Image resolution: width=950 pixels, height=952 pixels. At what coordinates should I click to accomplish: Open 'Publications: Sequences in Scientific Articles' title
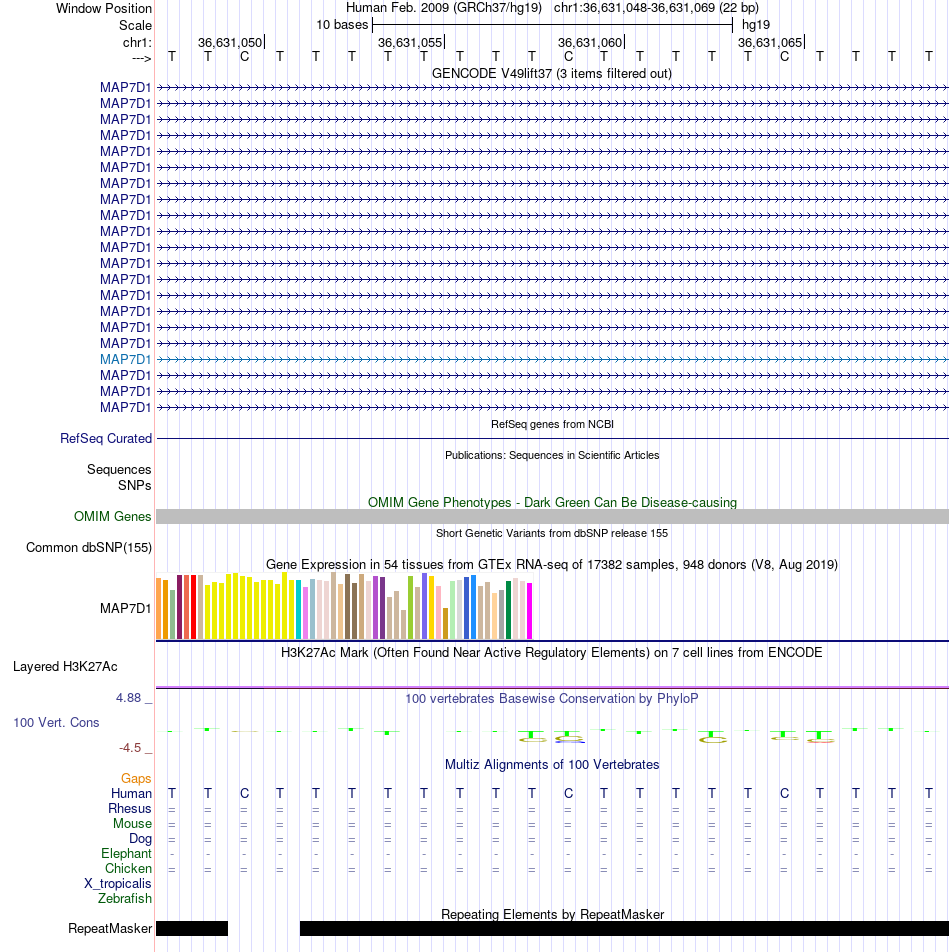[552, 455]
